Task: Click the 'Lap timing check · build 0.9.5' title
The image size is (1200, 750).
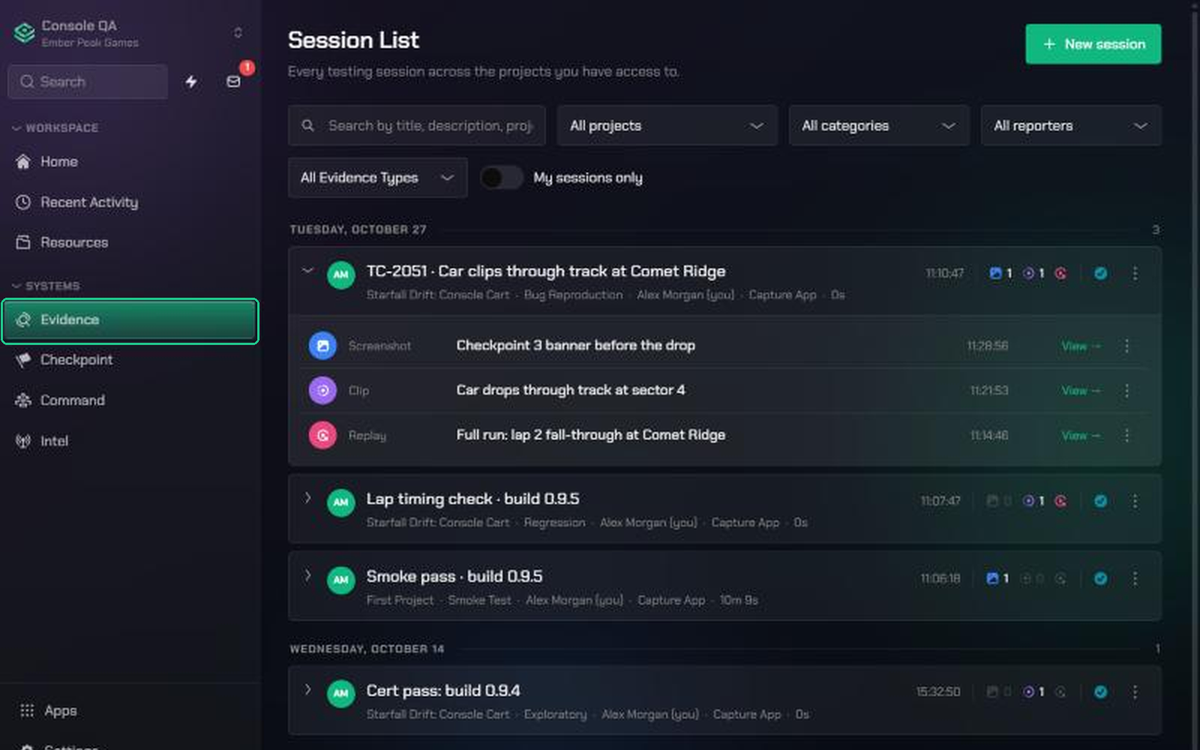Action: coord(473,499)
